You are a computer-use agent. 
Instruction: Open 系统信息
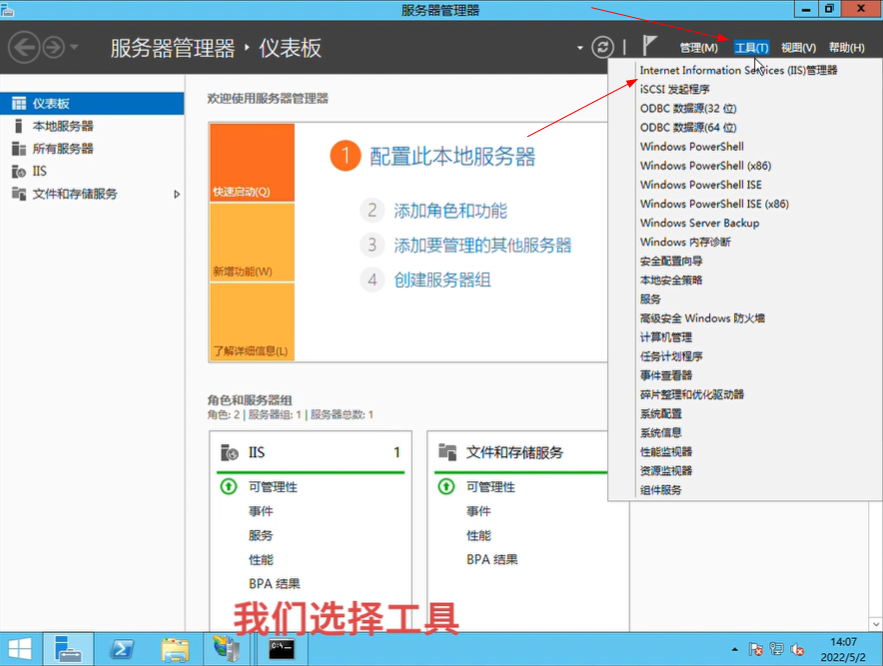click(661, 433)
